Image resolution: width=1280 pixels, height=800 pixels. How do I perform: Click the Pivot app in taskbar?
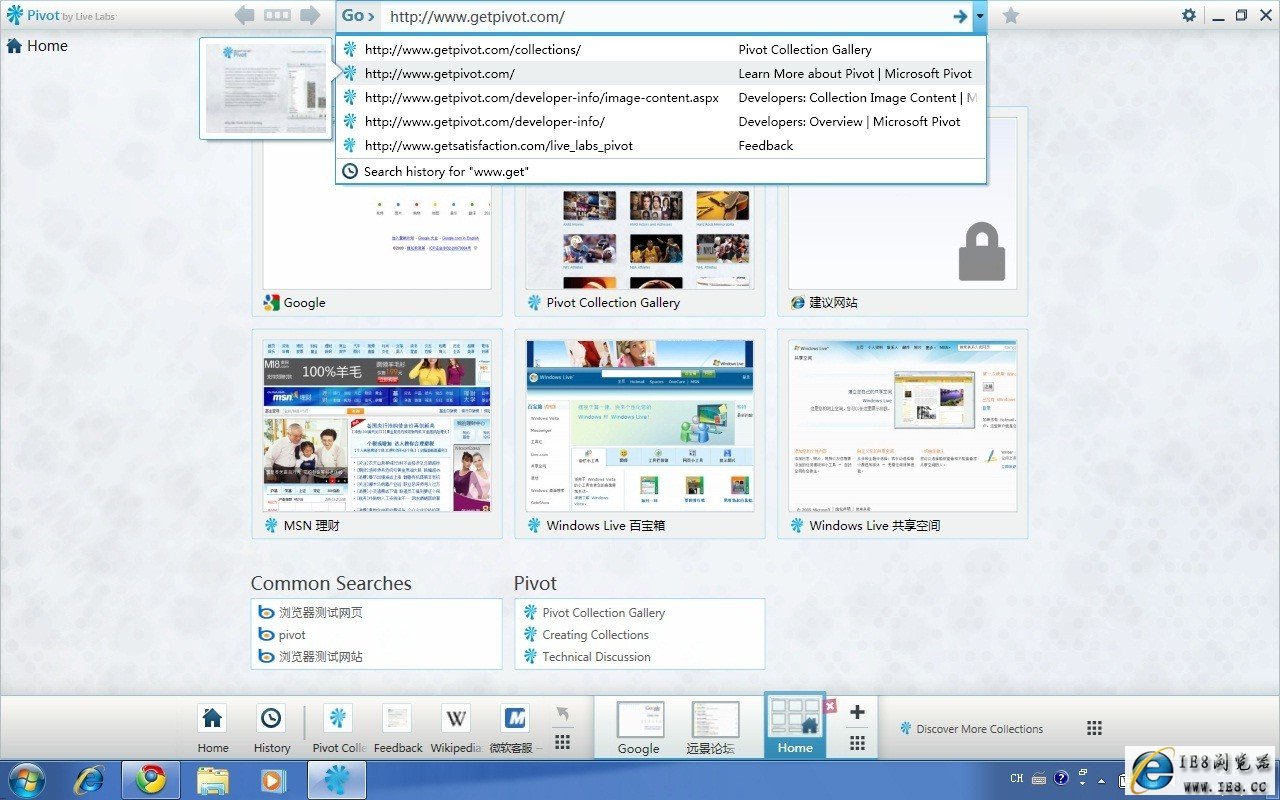(x=337, y=780)
